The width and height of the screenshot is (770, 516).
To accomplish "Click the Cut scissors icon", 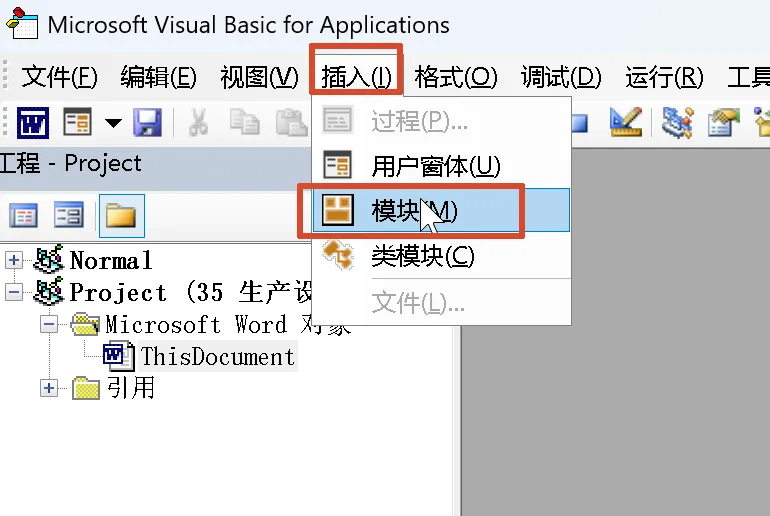I will pyautogui.click(x=198, y=122).
